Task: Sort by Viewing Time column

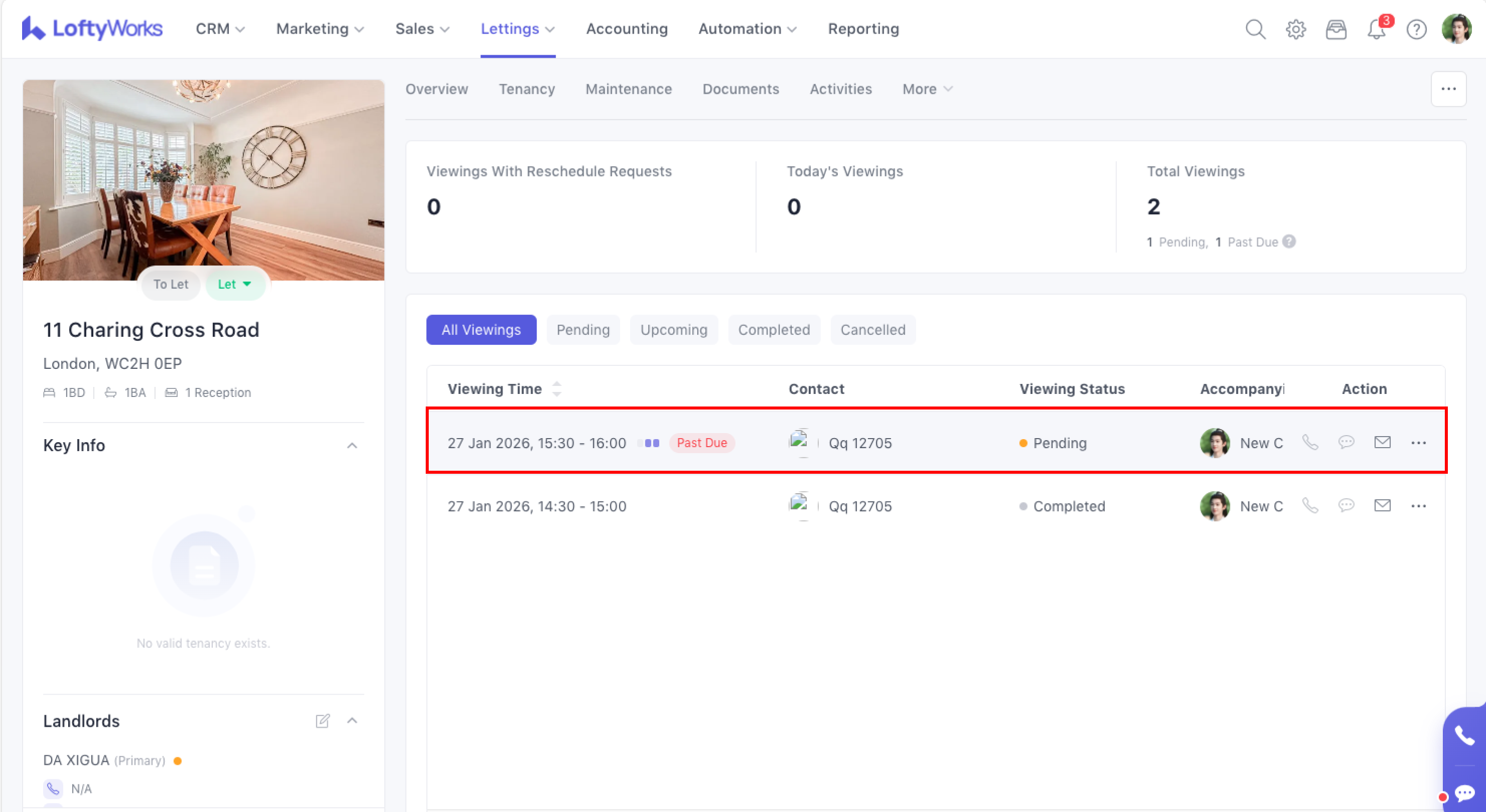Action: tap(556, 389)
